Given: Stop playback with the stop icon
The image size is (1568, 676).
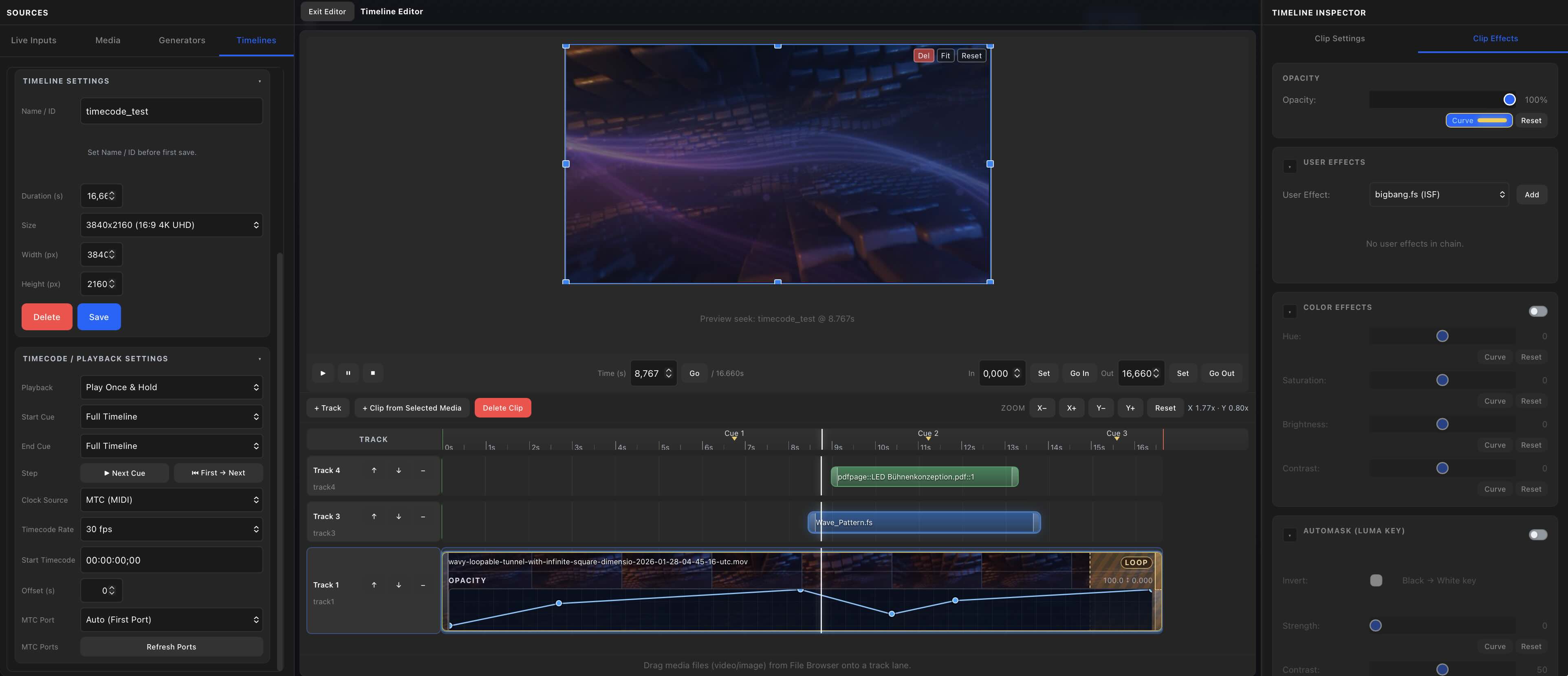Looking at the screenshot, I should (372, 373).
